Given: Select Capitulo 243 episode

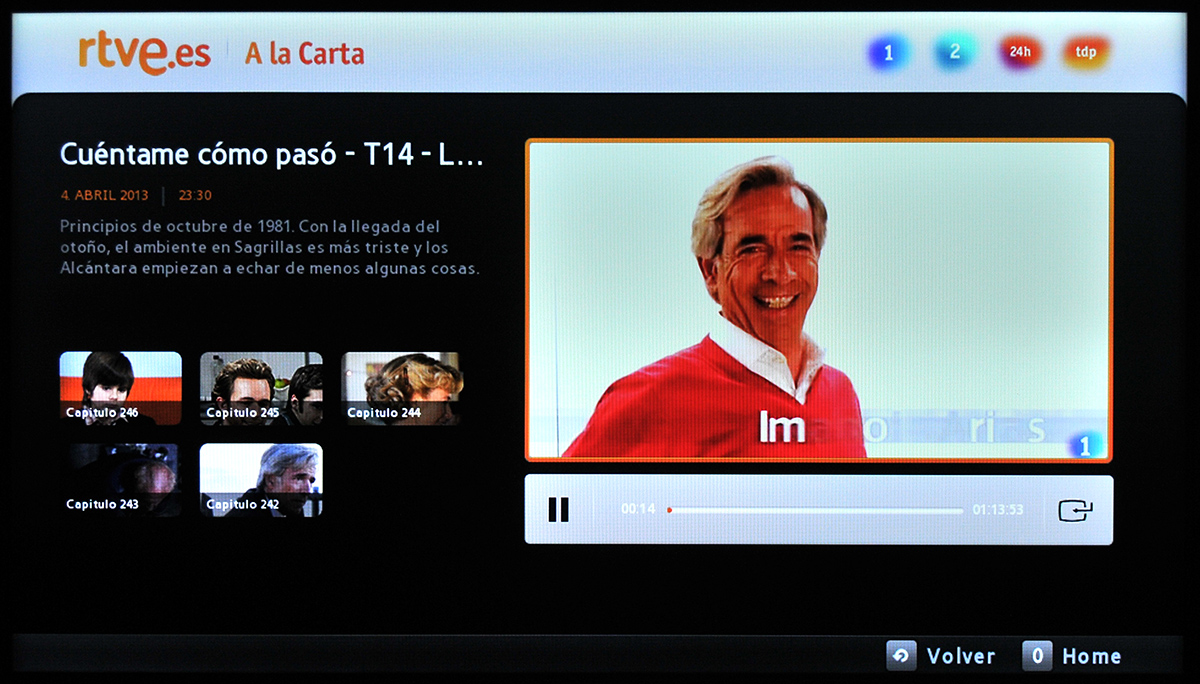Looking at the screenshot, I should click(120, 480).
